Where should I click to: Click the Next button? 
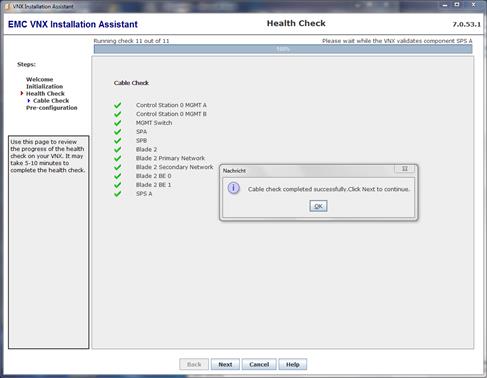coord(225,364)
